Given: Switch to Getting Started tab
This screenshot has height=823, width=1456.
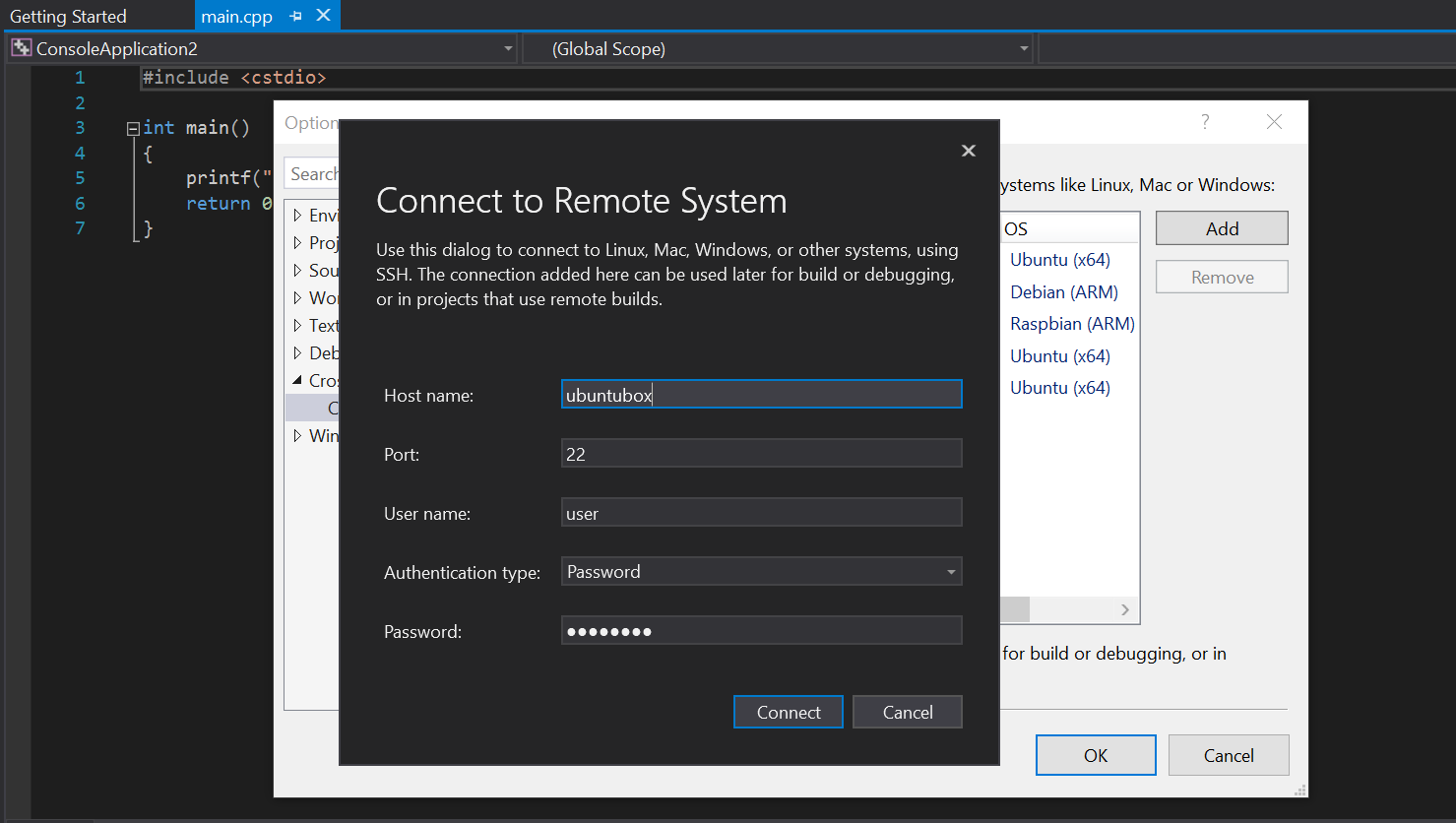Looking at the screenshot, I should click(68, 17).
